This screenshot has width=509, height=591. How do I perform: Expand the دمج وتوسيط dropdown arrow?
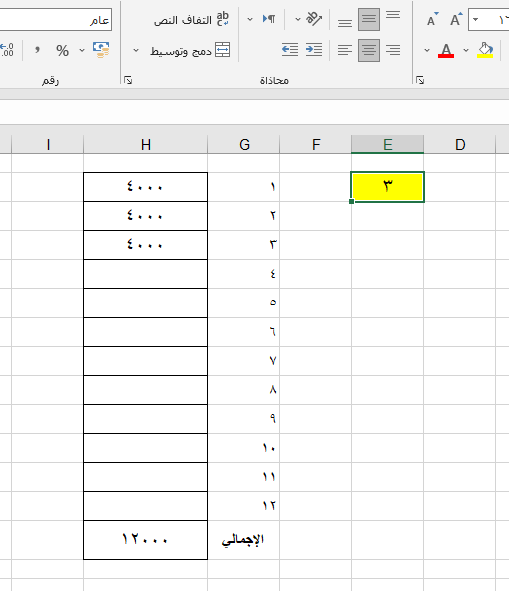click(x=136, y=50)
